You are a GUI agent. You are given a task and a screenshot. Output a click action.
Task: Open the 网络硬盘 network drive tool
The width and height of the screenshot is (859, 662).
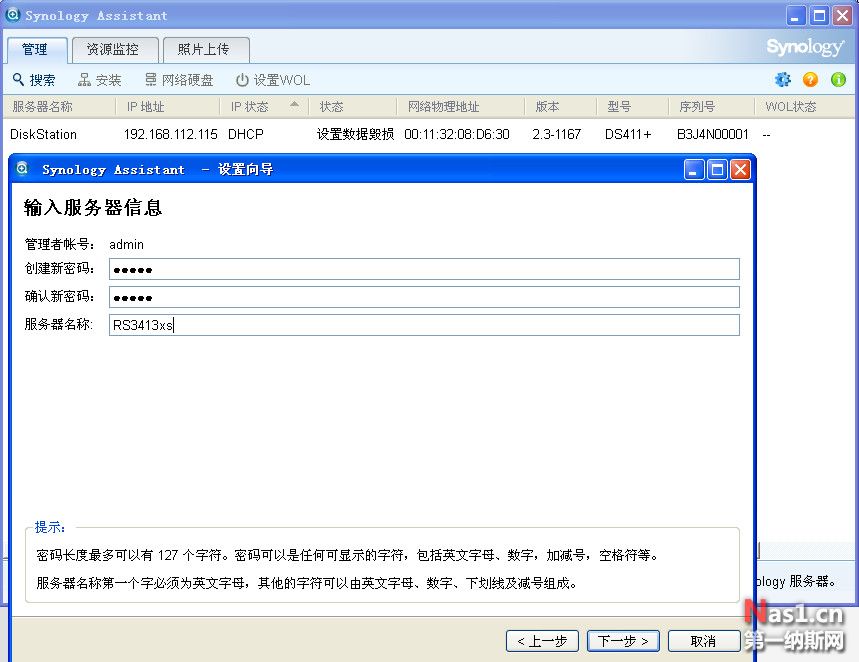point(179,80)
